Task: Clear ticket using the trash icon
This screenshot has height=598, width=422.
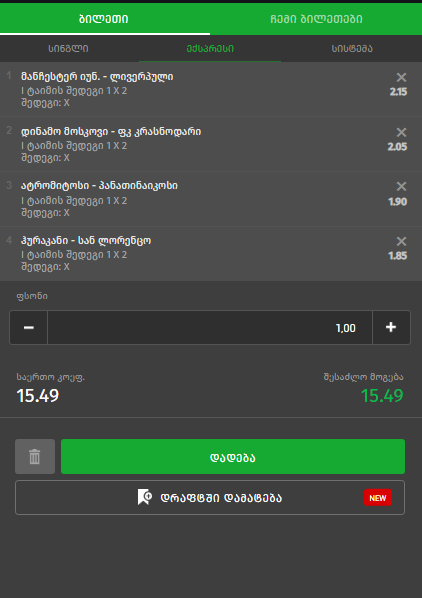Action: (x=35, y=457)
